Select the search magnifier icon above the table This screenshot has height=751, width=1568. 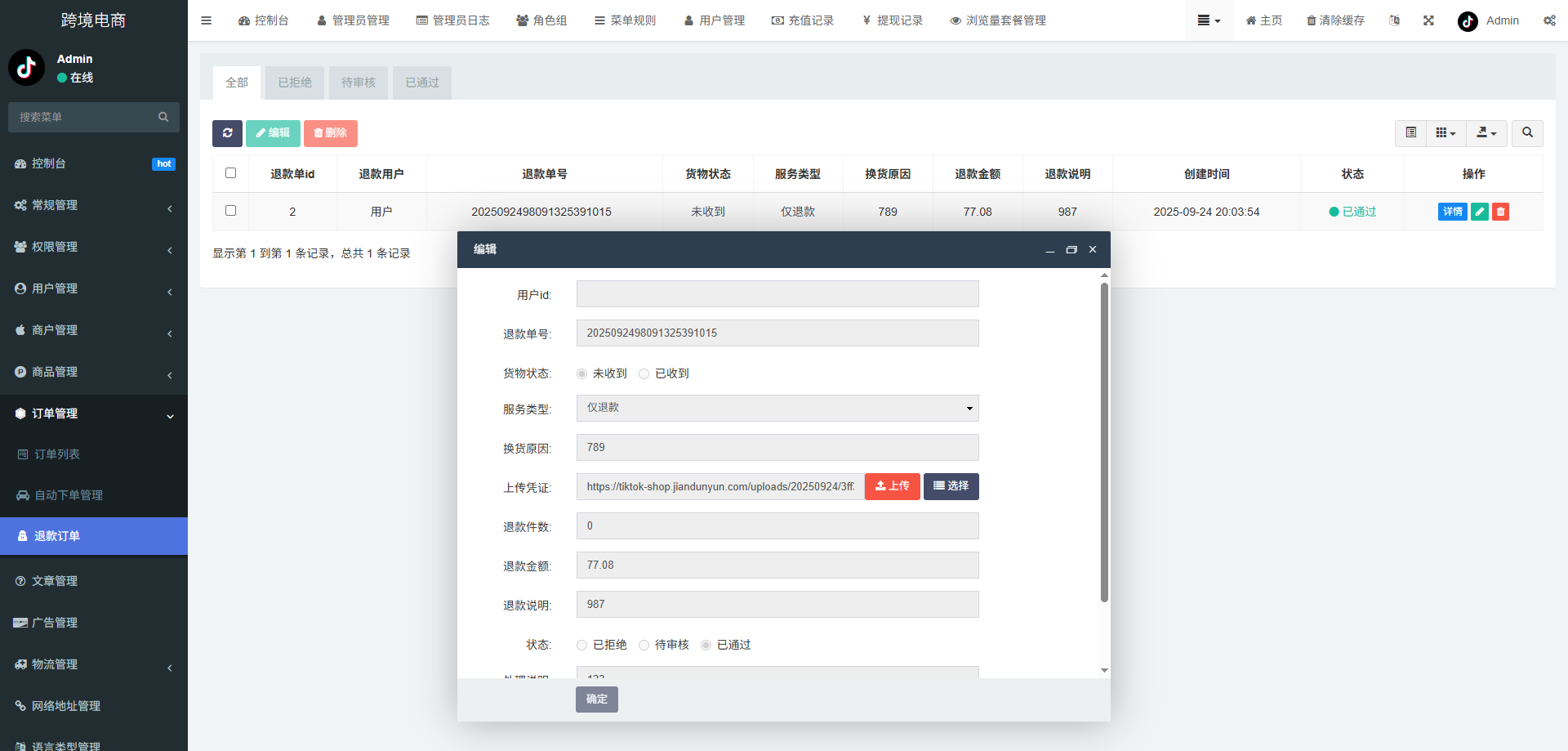tap(1526, 133)
